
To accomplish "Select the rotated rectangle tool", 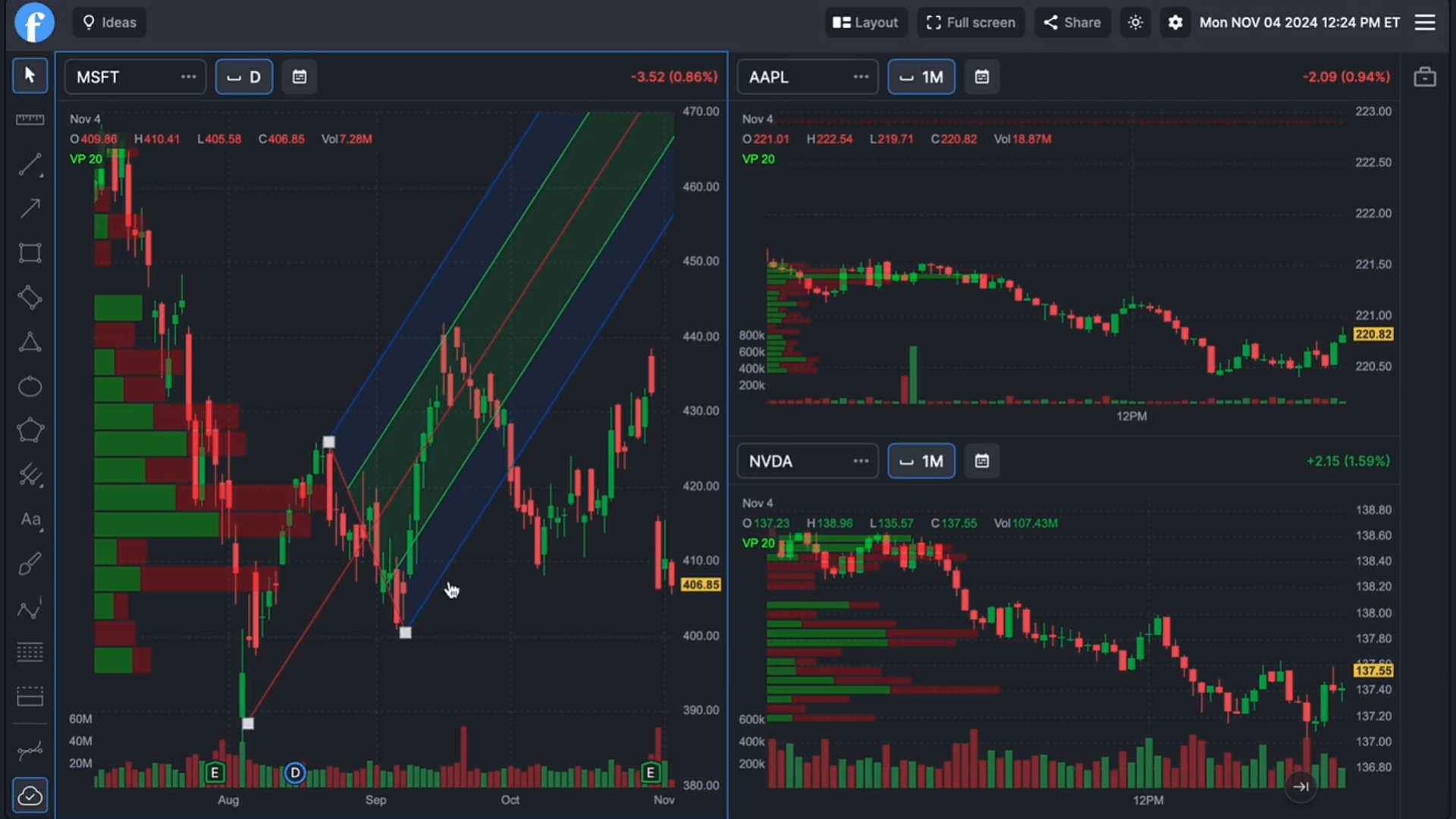I will [30, 297].
